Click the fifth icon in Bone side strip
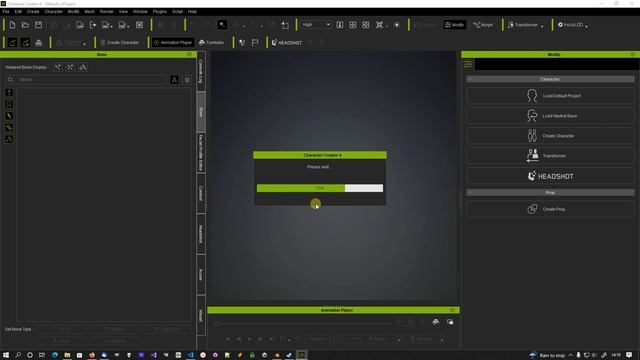640x360 pixels. 9,140
